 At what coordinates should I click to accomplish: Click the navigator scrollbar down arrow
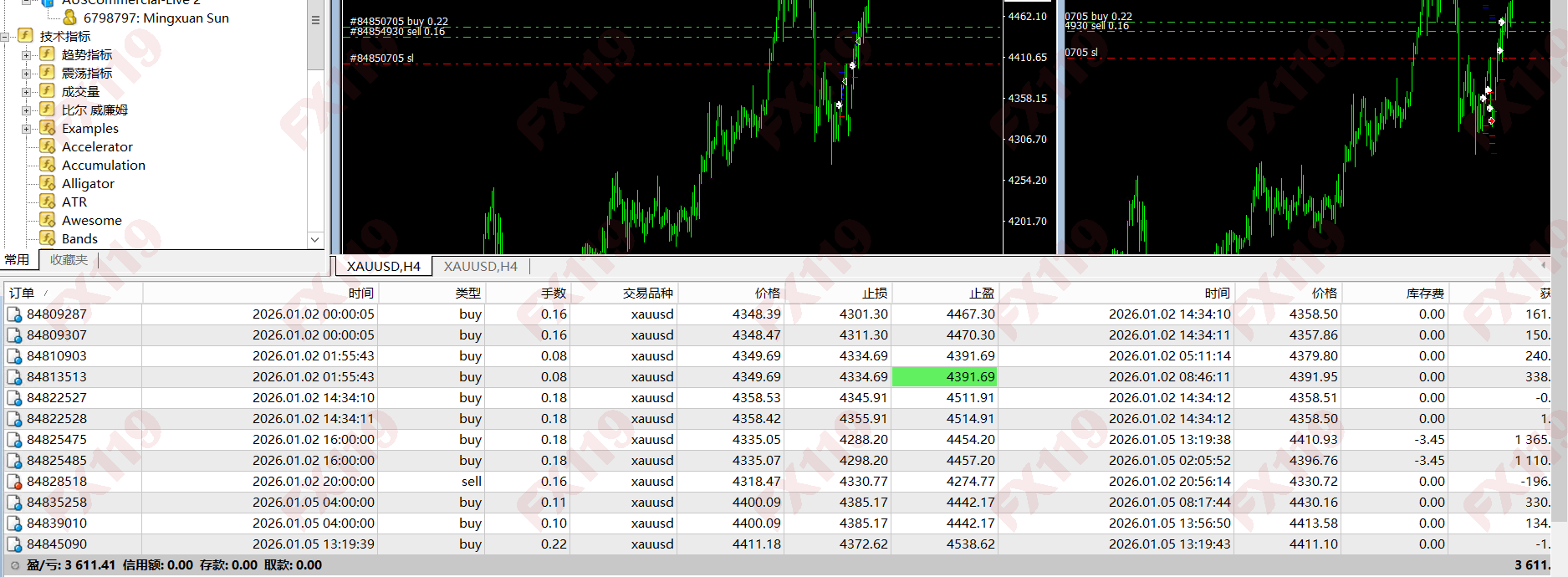315,239
